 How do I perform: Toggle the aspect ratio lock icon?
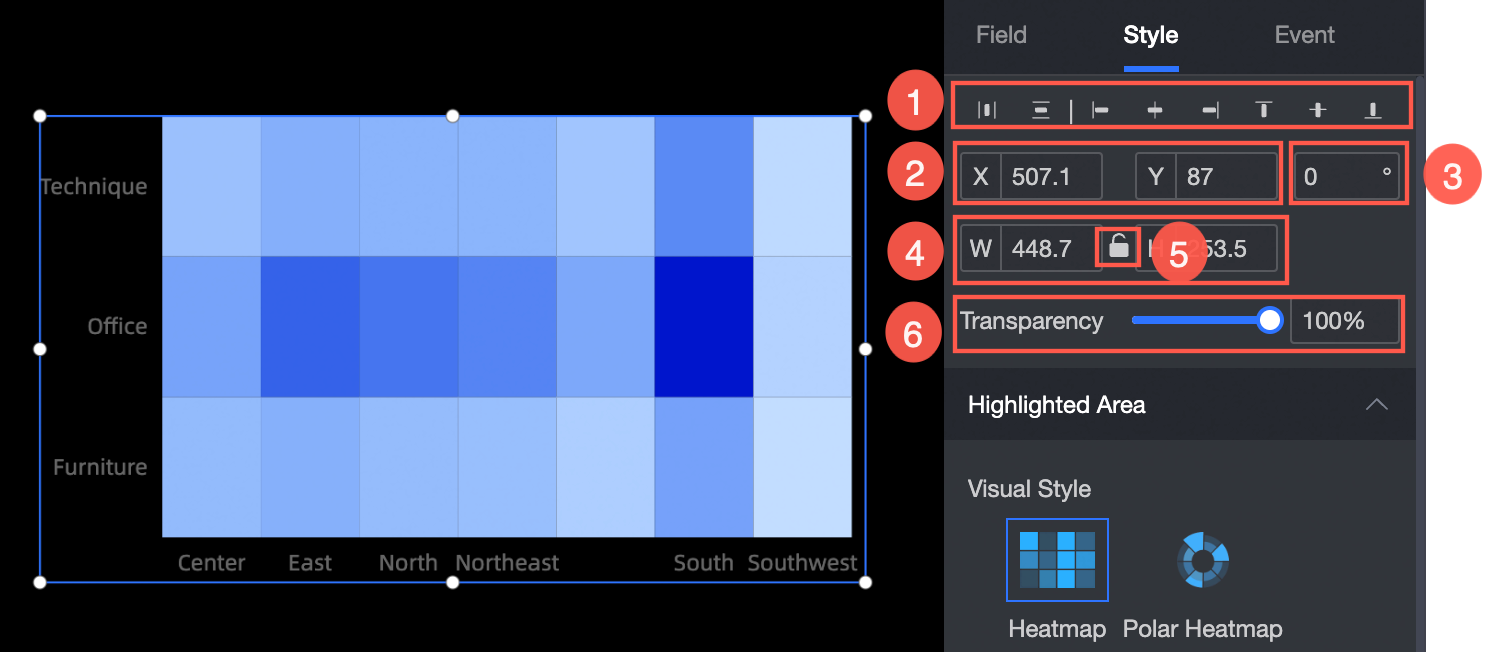[x=1119, y=247]
